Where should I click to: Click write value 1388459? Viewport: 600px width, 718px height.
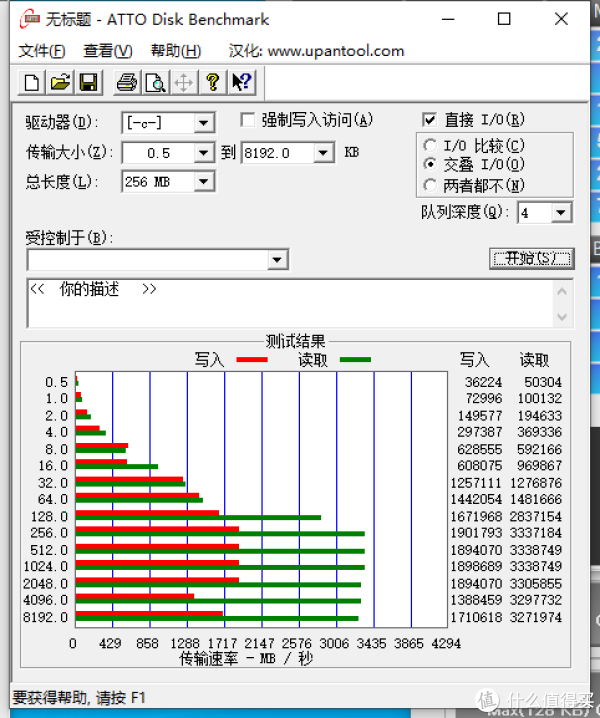pos(476,600)
